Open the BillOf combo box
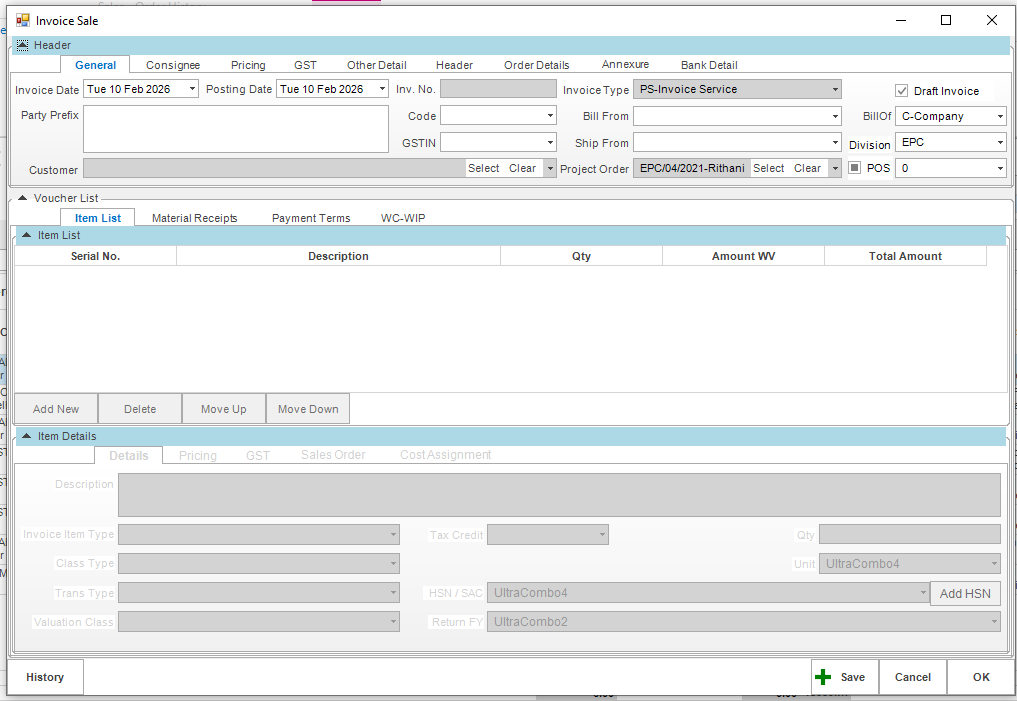The width and height of the screenshot is (1017, 701). (x=999, y=116)
